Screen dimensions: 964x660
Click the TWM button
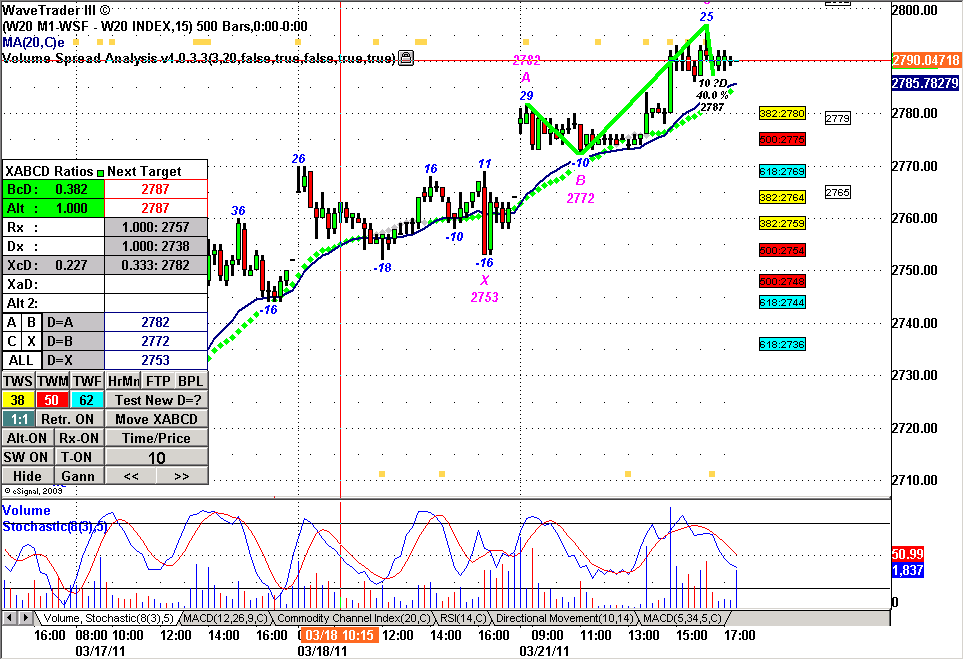point(53,381)
